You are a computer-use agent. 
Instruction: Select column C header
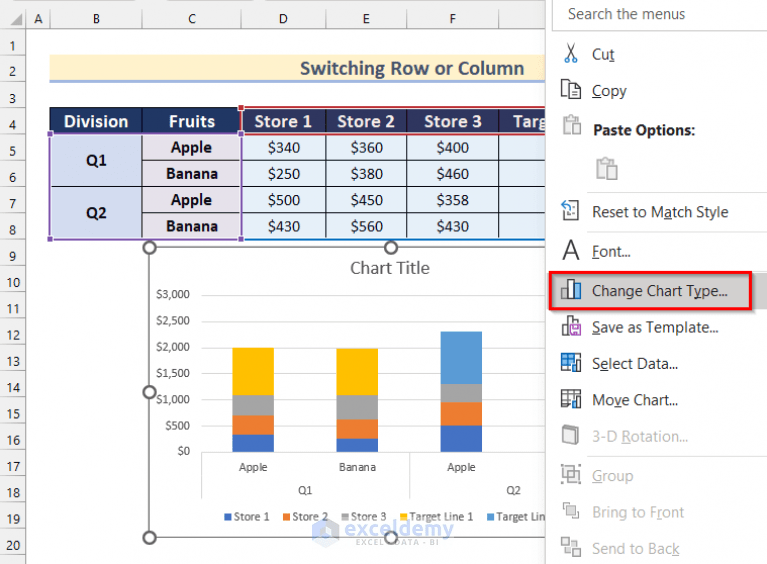(x=192, y=19)
